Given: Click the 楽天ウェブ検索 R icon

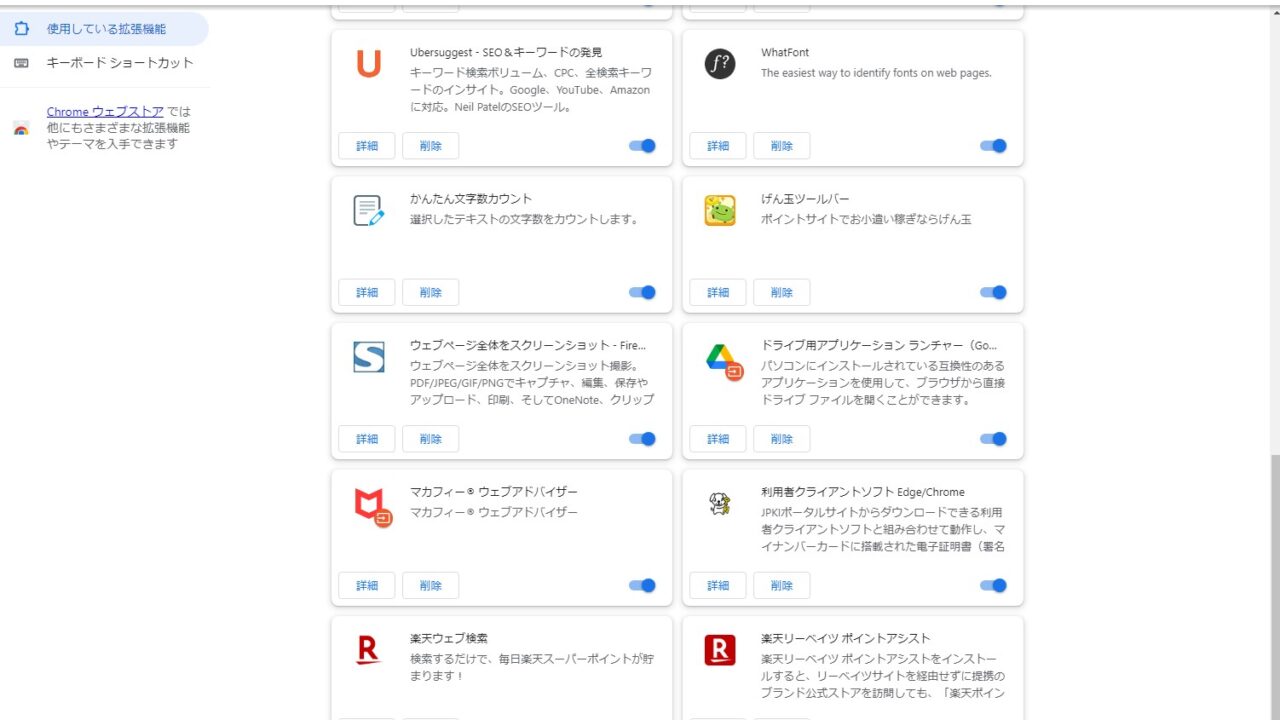Looking at the screenshot, I should click(368, 650).
